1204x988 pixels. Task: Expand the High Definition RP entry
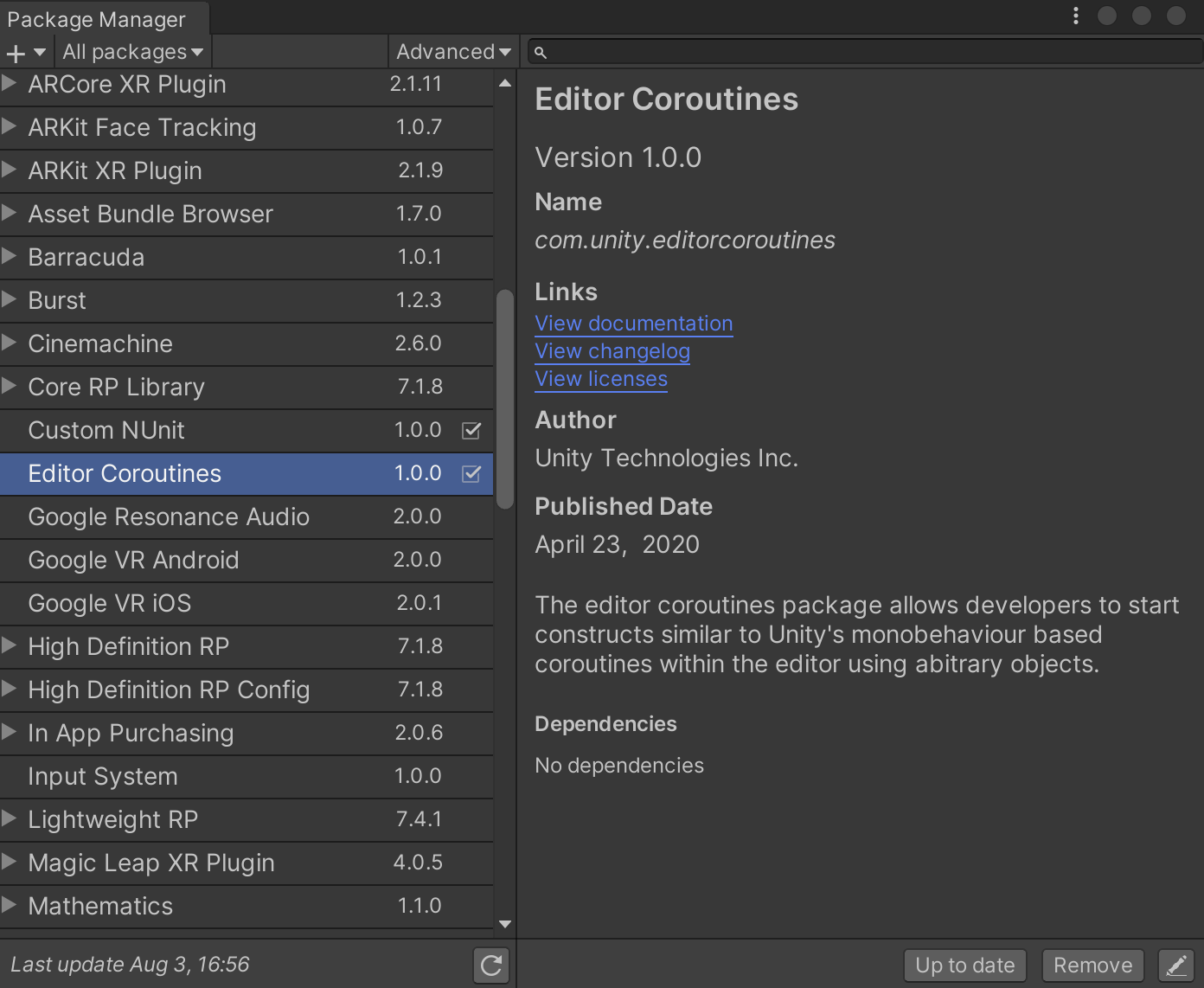click(x=10, y=645)
